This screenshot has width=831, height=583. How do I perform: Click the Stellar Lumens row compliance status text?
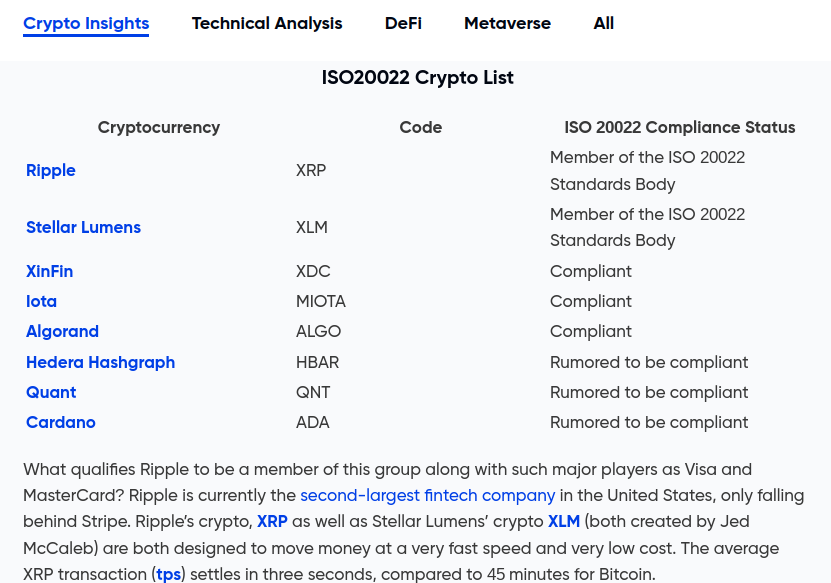click(x=648, y=227)
